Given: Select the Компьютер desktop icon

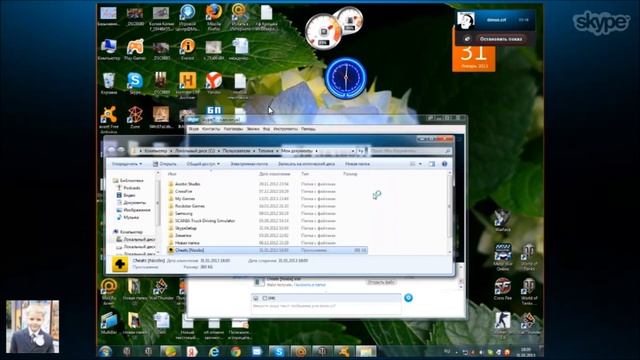Looking at the screenshot, I should click(109, 47).
